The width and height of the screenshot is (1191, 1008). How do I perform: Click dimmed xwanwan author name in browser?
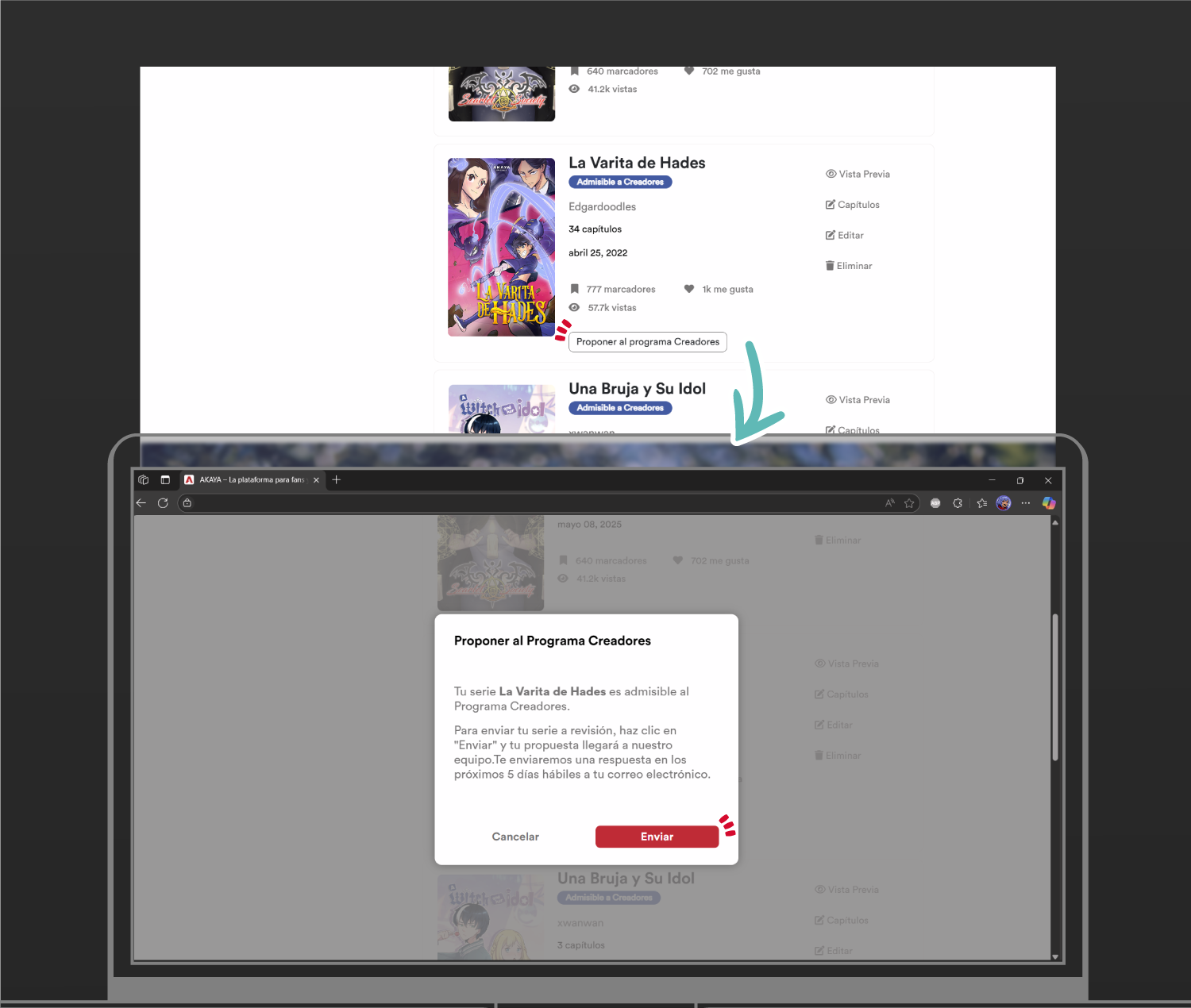click(580, 923)
